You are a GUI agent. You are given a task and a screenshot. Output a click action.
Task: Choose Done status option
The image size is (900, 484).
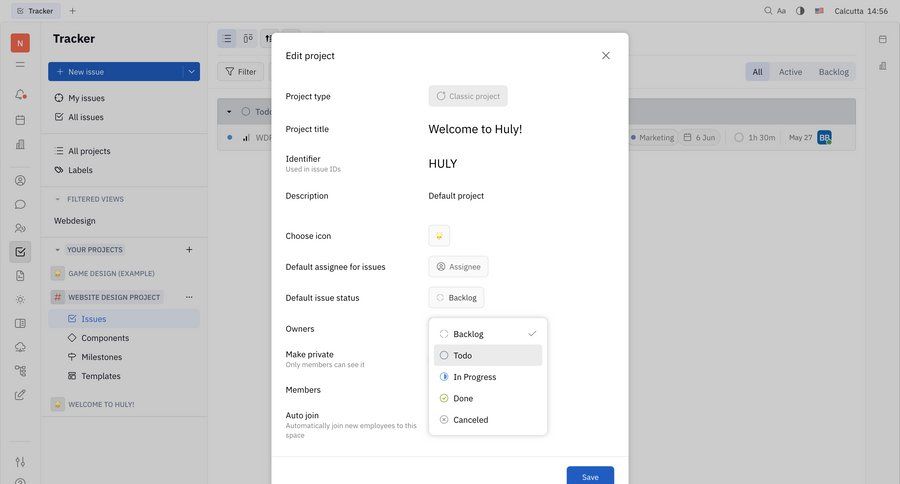488,398
